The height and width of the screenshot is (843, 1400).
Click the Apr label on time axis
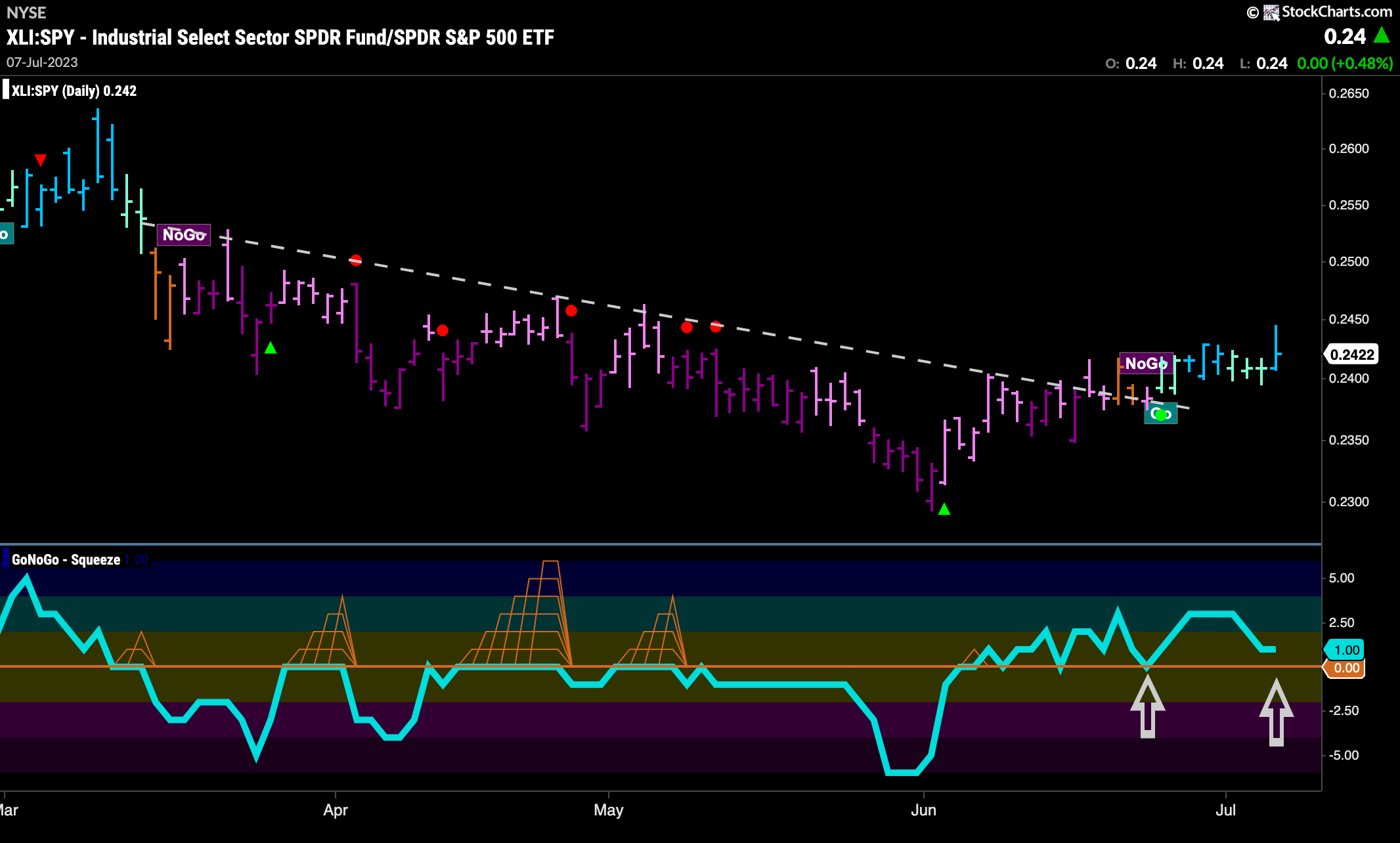tap(336, 810)
